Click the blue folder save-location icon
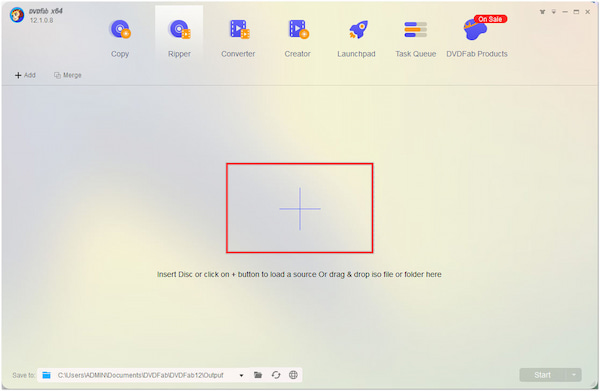The width and height of the screenshot is (600, 391). 46,375
